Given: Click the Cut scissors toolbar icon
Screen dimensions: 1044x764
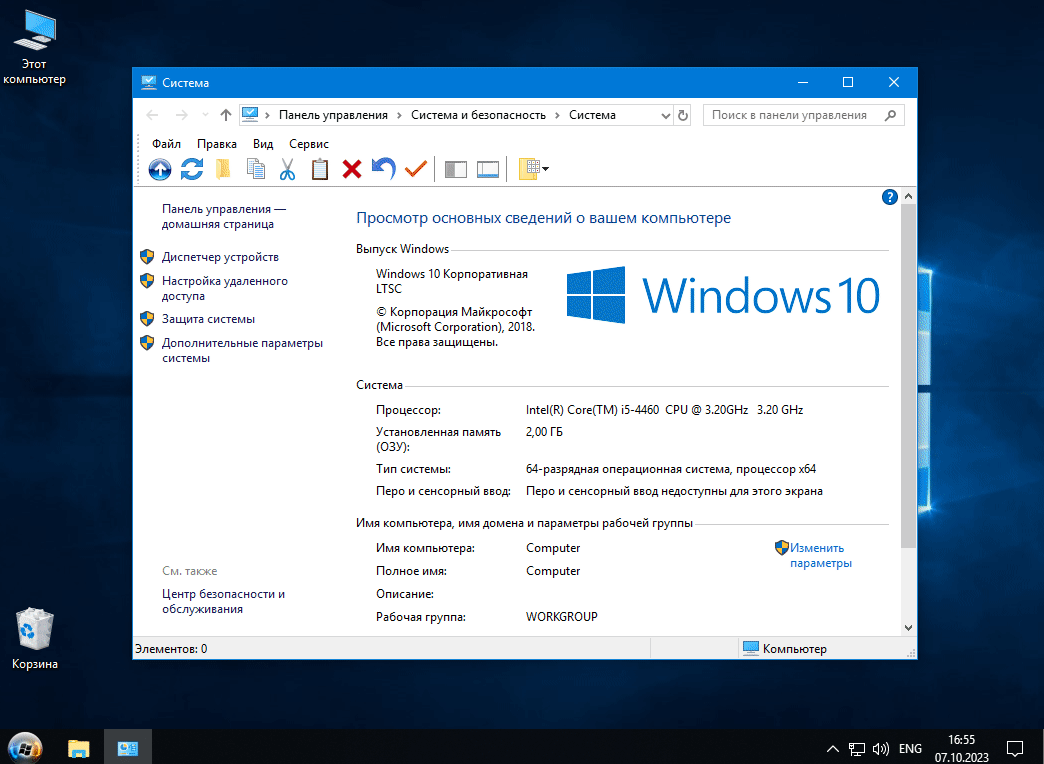Looking at the screenshot, I should point(287,169).
